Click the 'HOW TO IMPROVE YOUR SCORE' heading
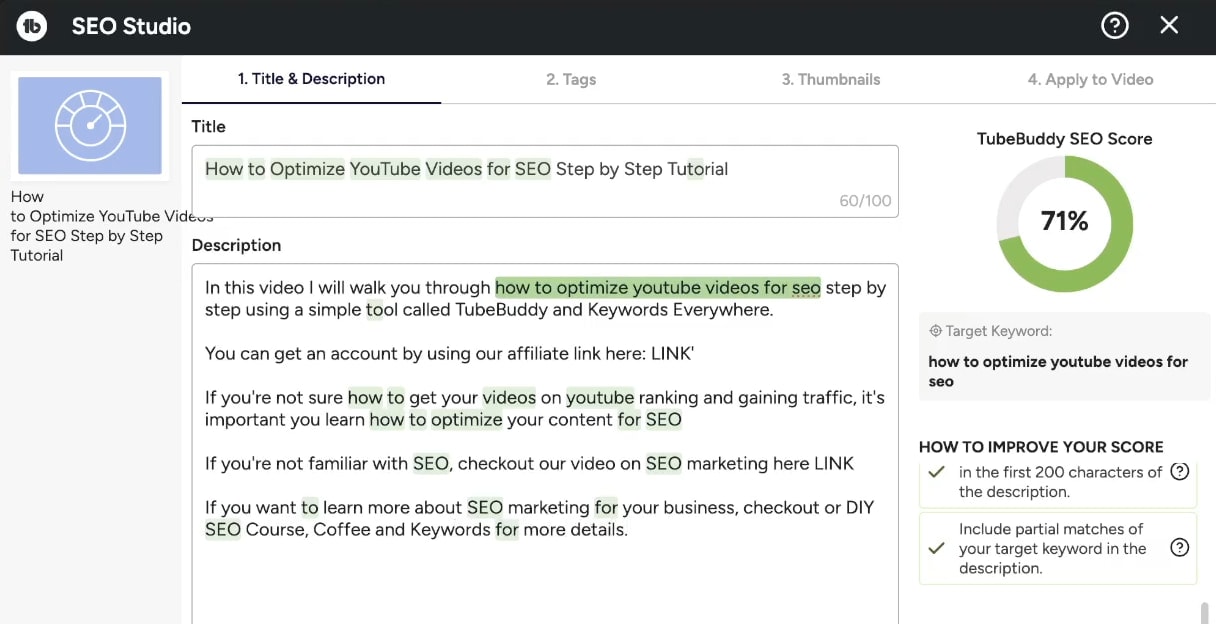The height and width of the screenshot is (624, 1216). [x=1041, y=447]
